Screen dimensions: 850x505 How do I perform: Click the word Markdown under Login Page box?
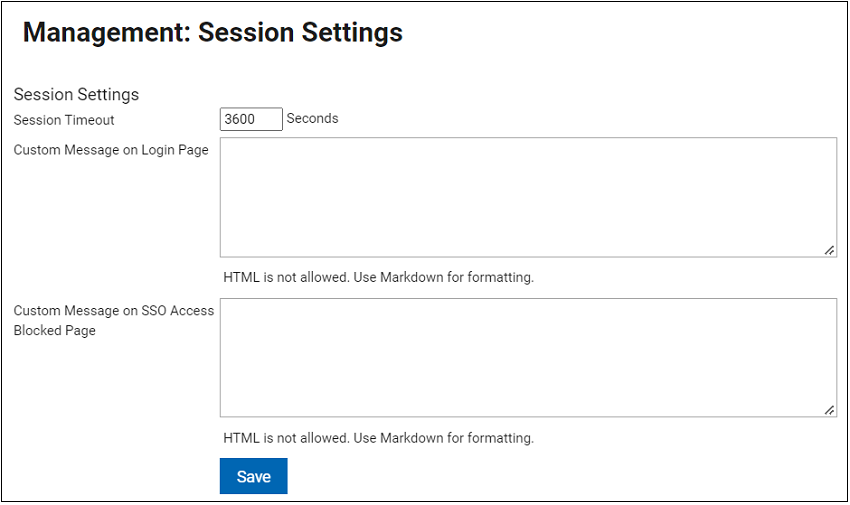412,277
